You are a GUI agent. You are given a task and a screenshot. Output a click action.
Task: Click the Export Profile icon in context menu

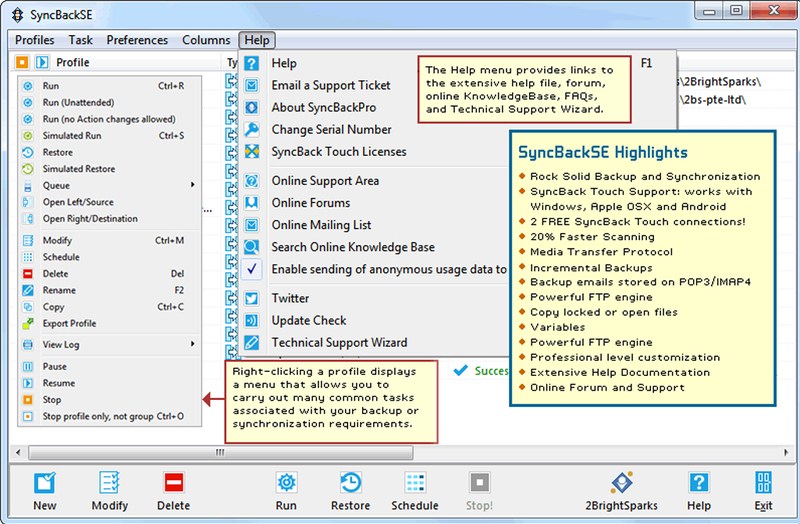point(28,323)
